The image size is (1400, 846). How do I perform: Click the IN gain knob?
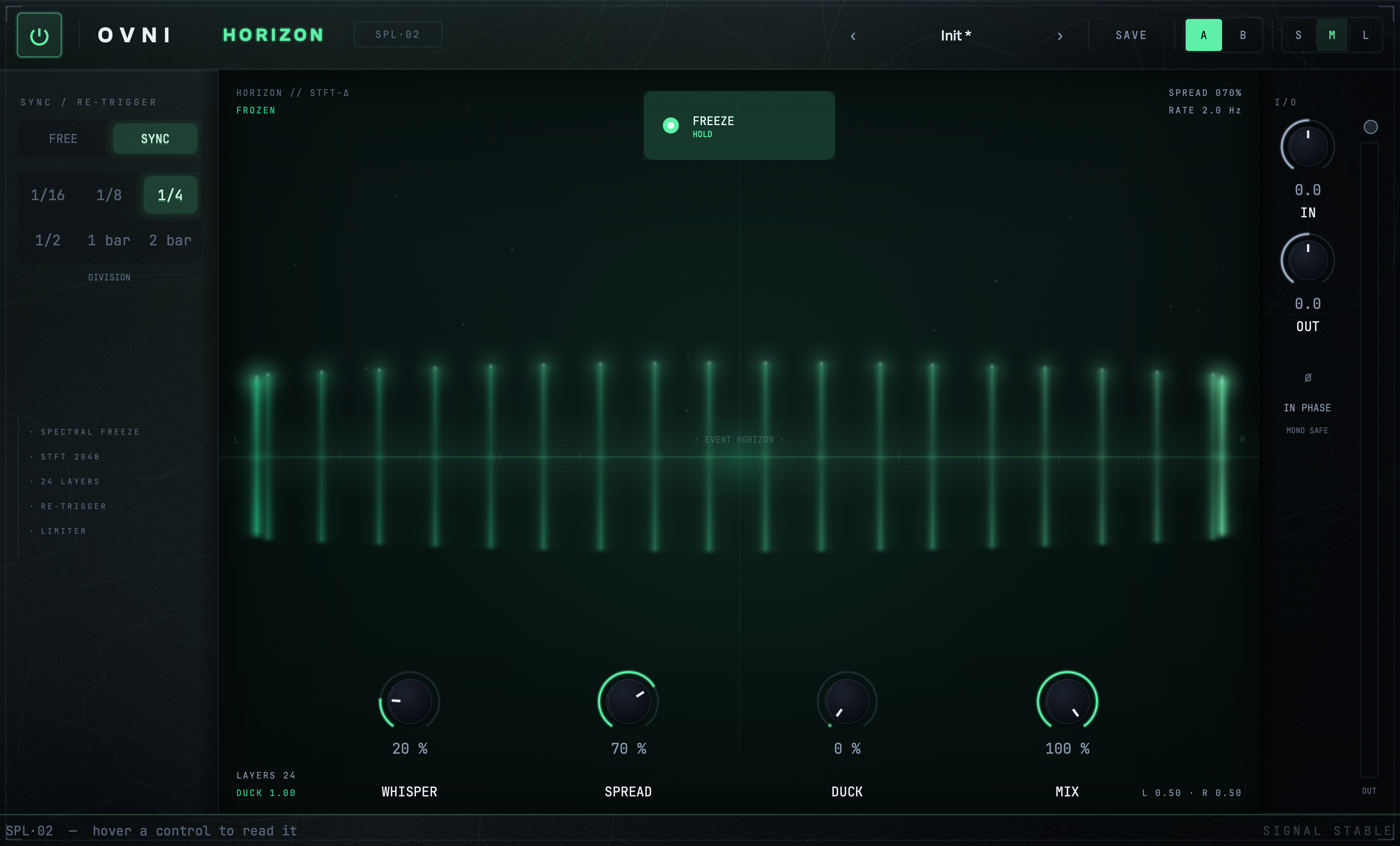click(1307, 146)
